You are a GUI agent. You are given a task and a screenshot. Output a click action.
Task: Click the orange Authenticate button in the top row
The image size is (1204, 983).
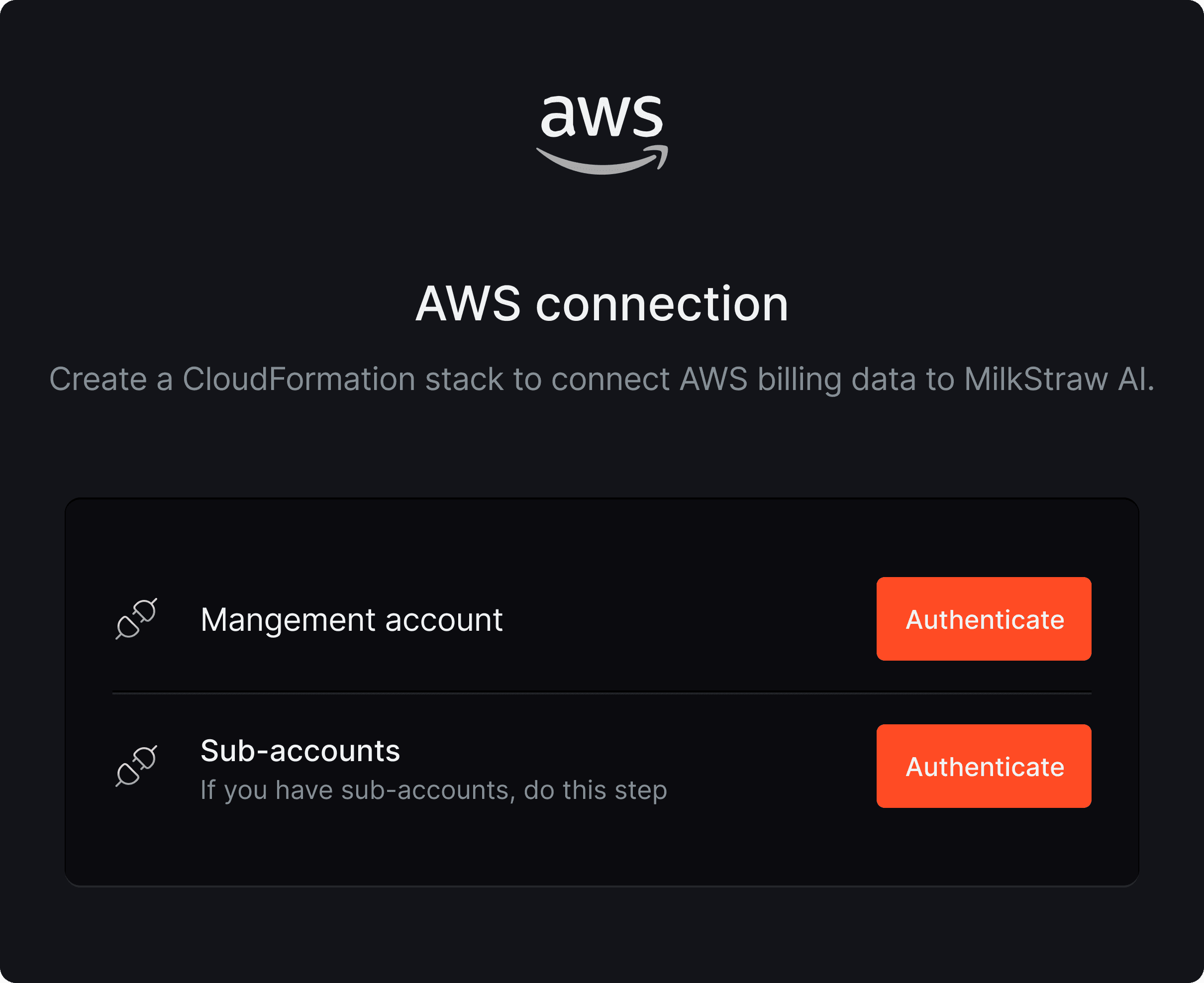(983, 619)
